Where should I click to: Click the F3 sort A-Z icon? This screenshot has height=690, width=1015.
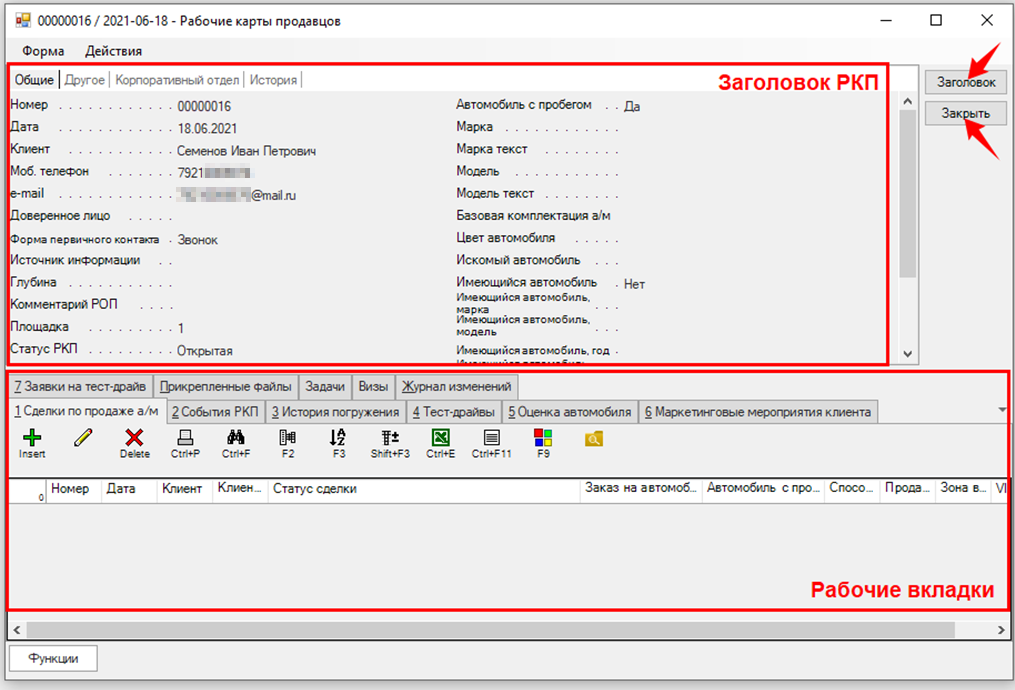pos(338,438)
